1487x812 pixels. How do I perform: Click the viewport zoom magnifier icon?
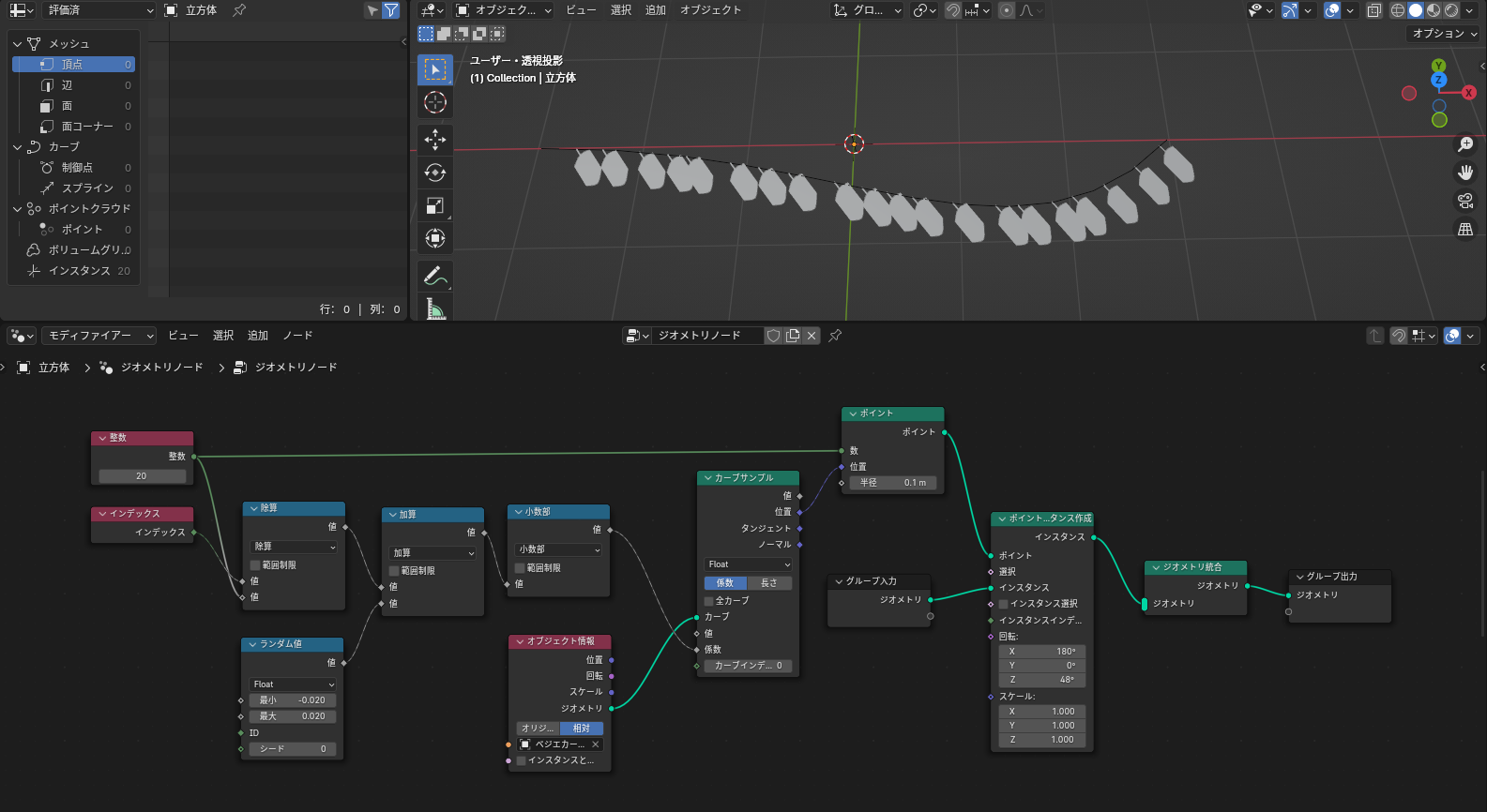click(1464, 144)
